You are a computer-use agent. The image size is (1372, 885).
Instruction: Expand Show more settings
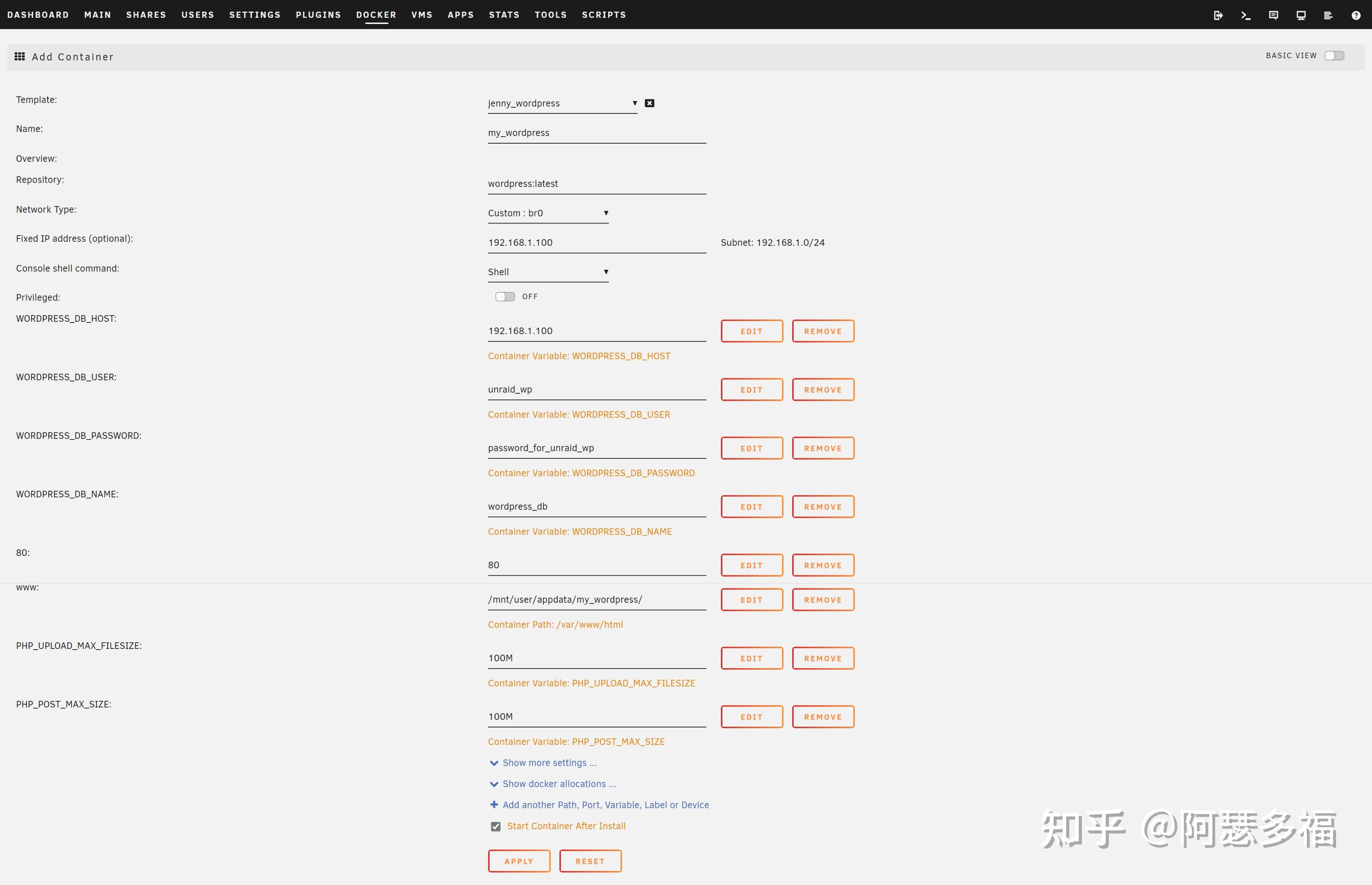point(543,763)
